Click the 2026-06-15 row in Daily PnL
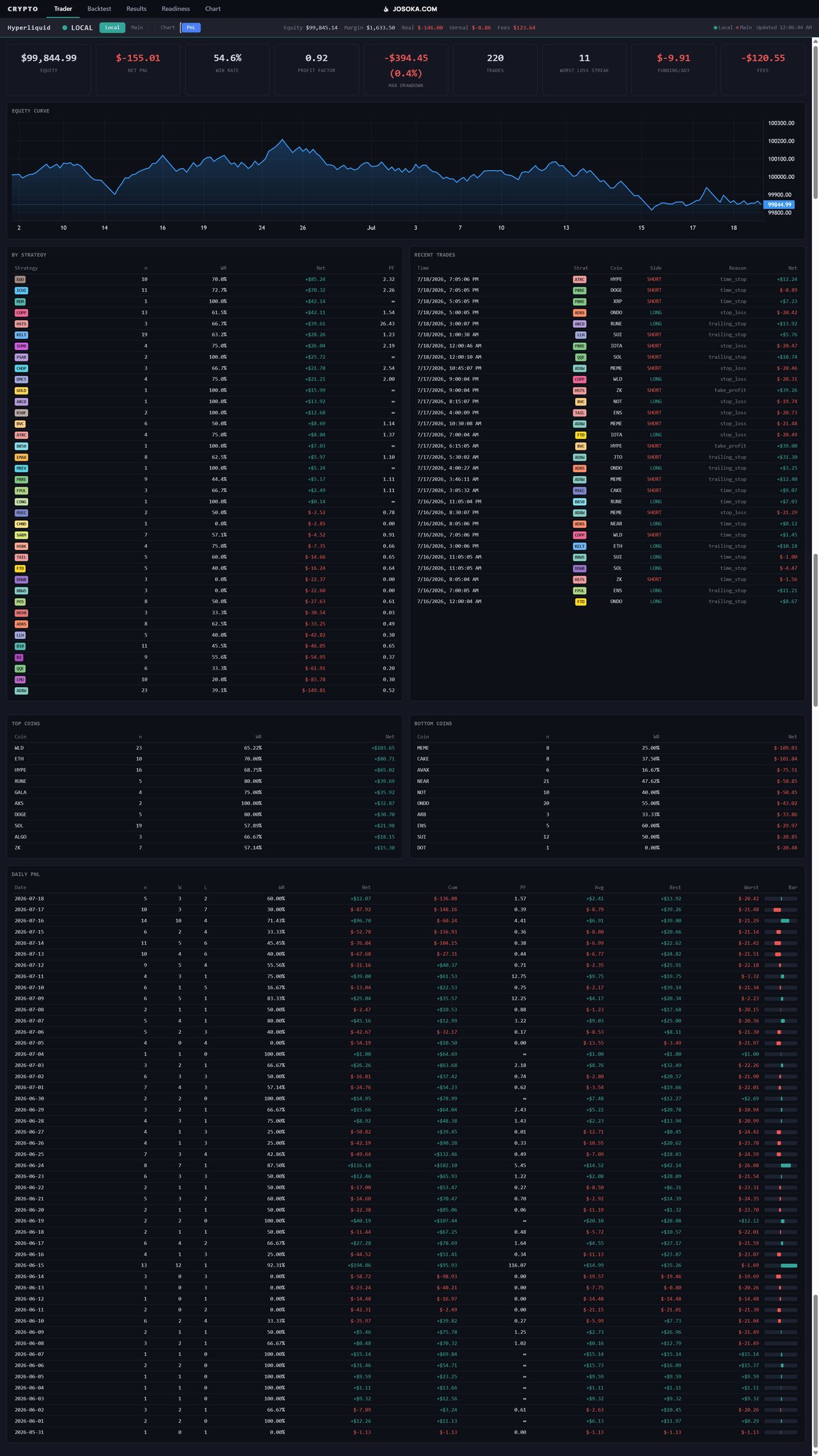This screenshot has height=1456, width=819. coord(406,1265)
